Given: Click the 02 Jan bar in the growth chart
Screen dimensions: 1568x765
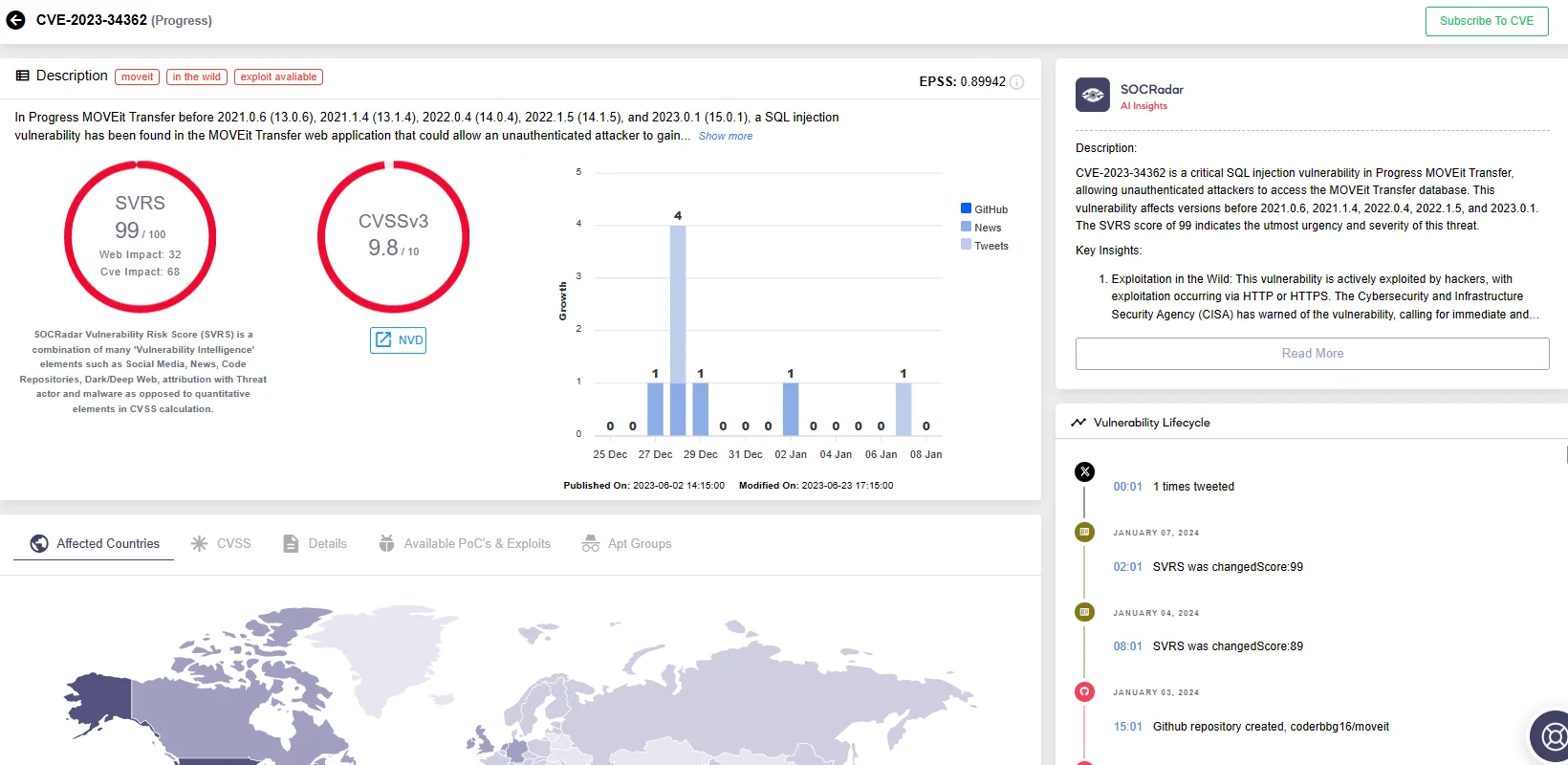Looking at the screenshot, I should [791, 409].
